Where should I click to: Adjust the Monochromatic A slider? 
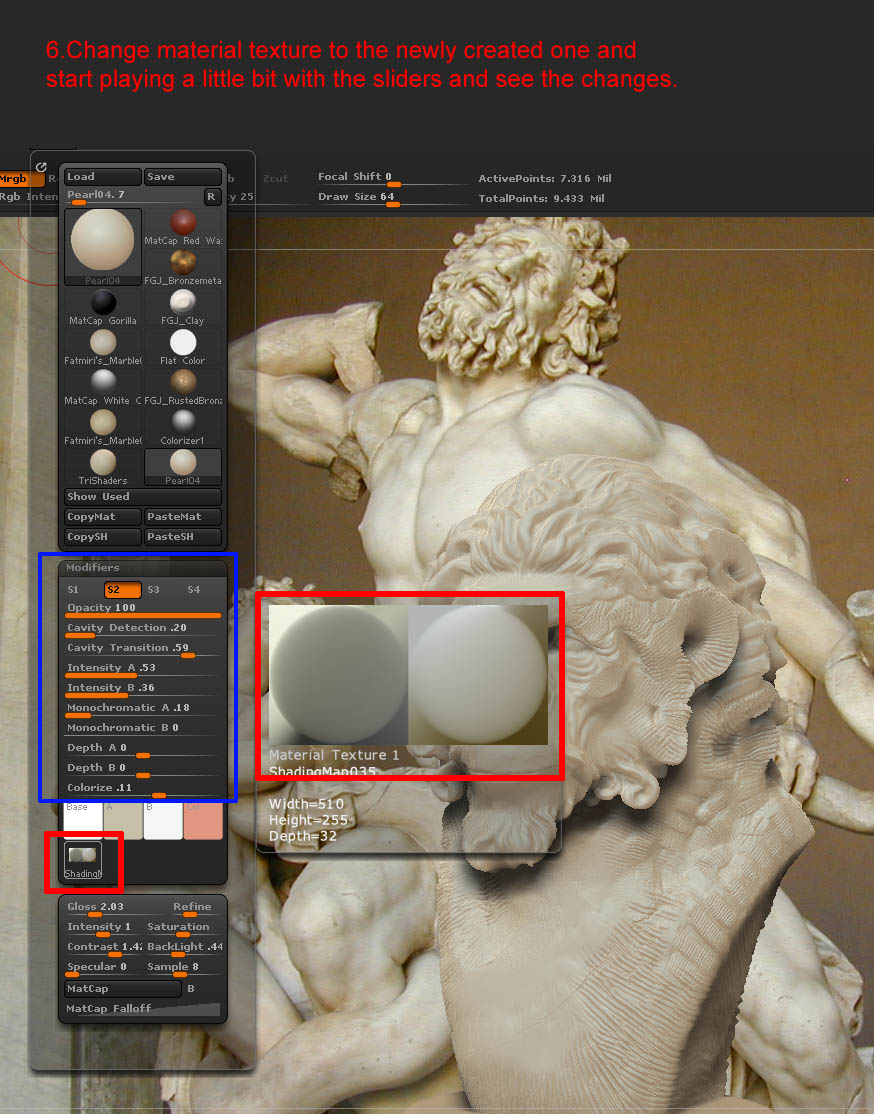click(x=143, y=709)
